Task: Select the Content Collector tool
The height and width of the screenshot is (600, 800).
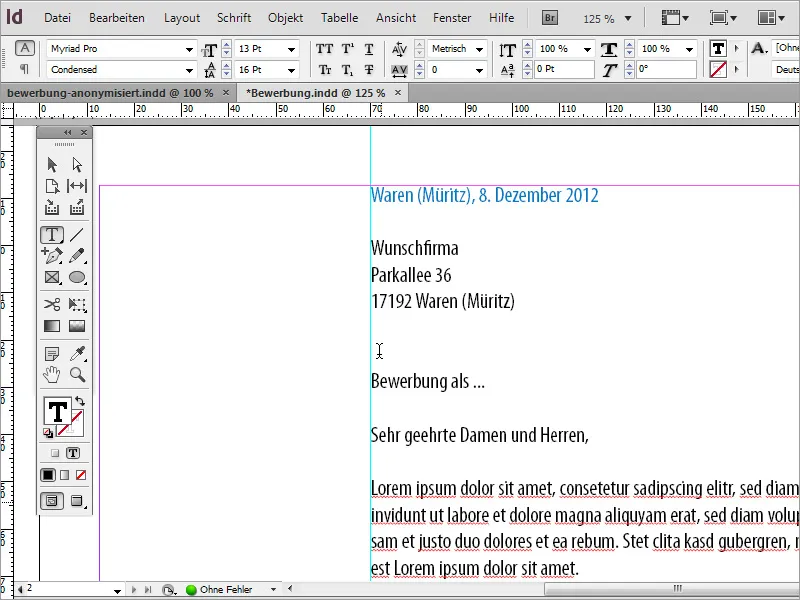Action: coord(52,207)
